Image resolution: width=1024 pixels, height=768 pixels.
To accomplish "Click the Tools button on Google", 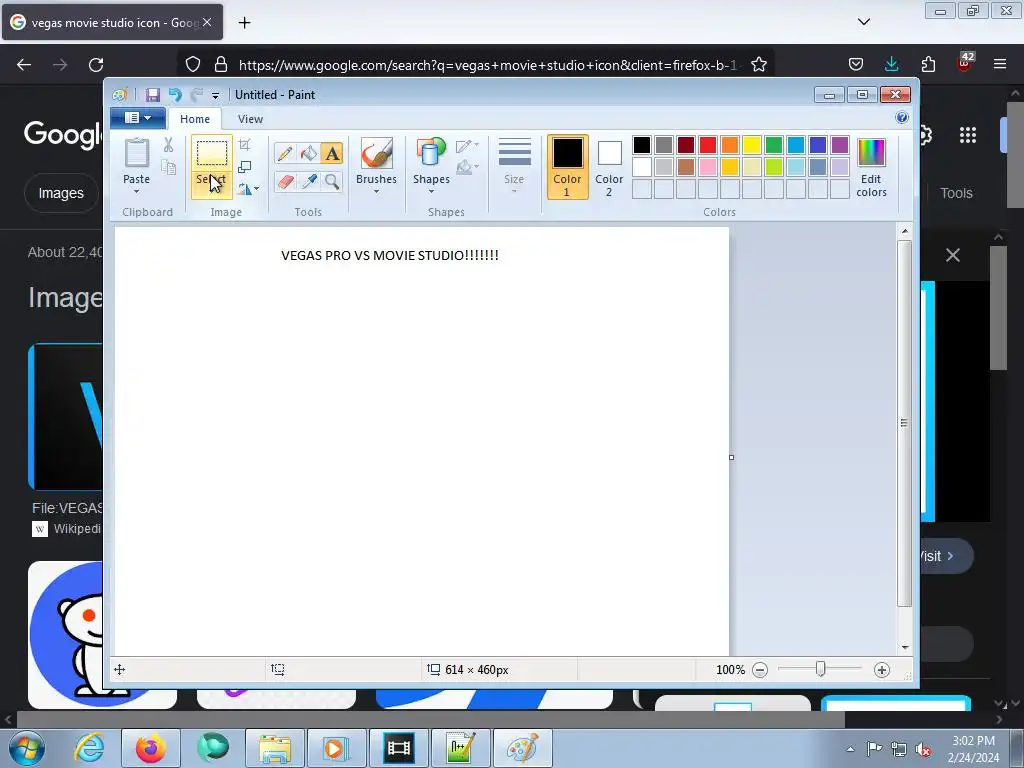I will pos(956,193).
